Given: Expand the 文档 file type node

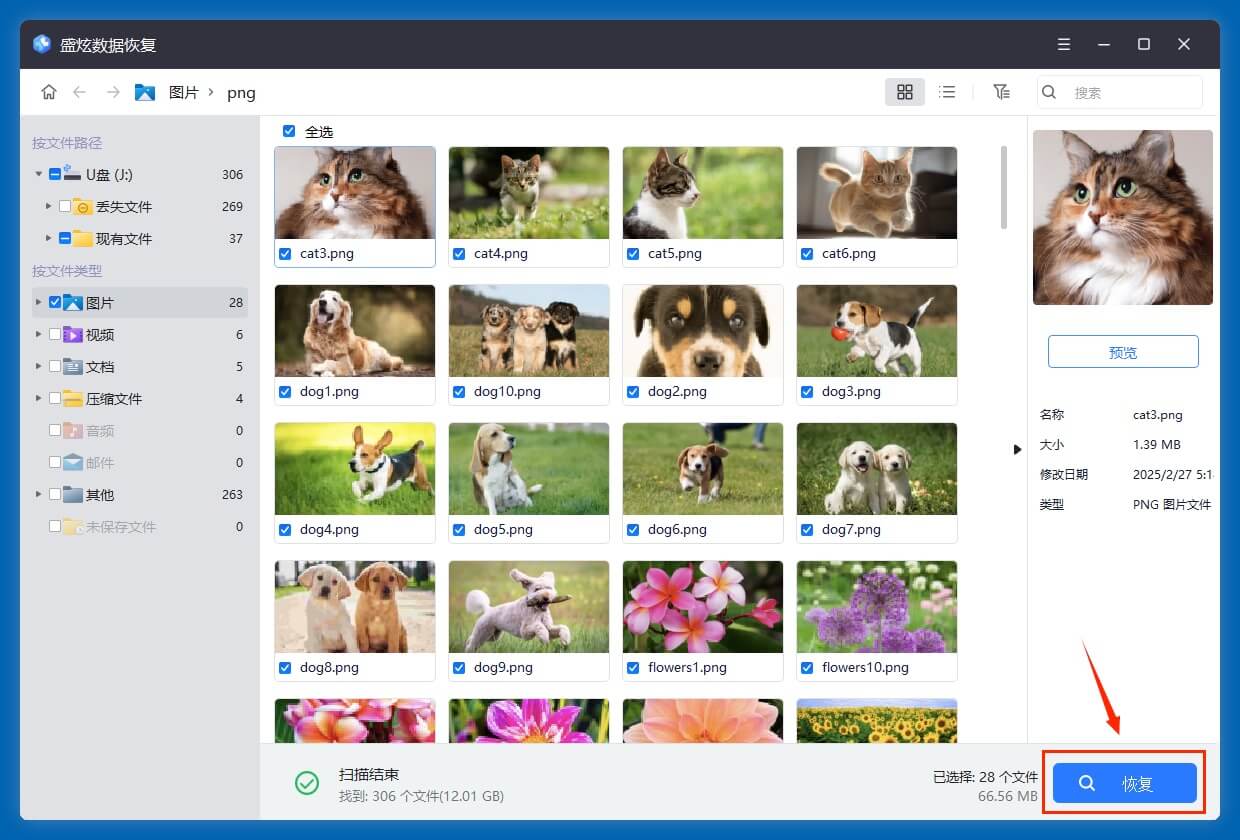Looking at the screenshot, I should (39, 367).
